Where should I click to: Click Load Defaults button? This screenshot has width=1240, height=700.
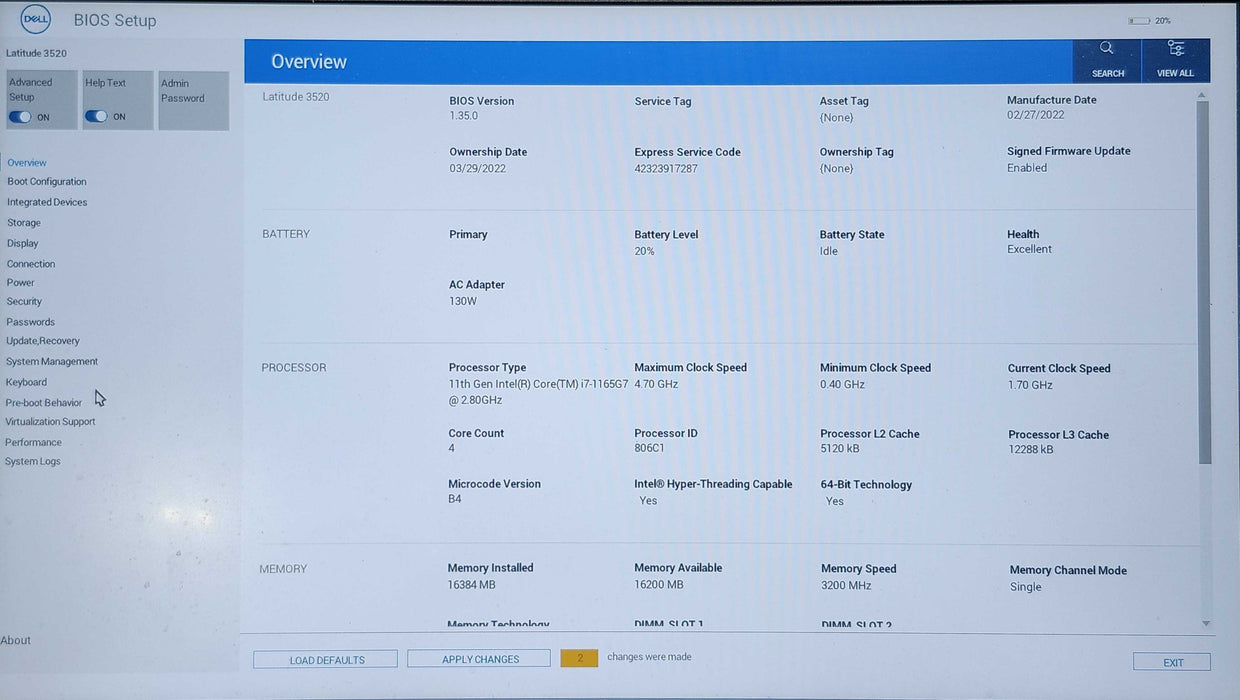tap(326, 660)
